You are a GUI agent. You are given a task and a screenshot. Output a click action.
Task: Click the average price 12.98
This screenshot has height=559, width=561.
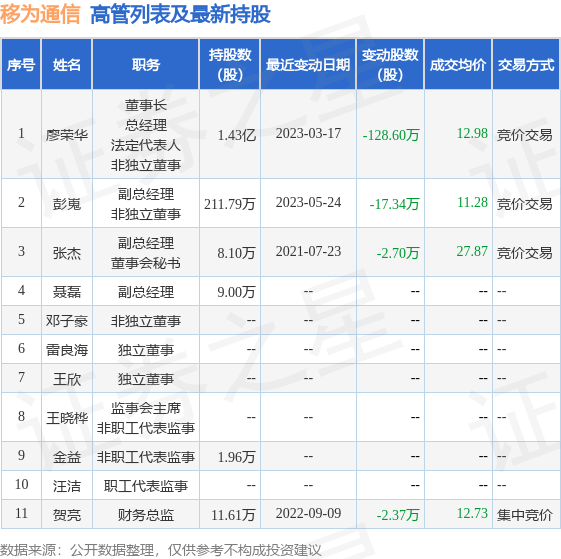click(x=472, y=133)
